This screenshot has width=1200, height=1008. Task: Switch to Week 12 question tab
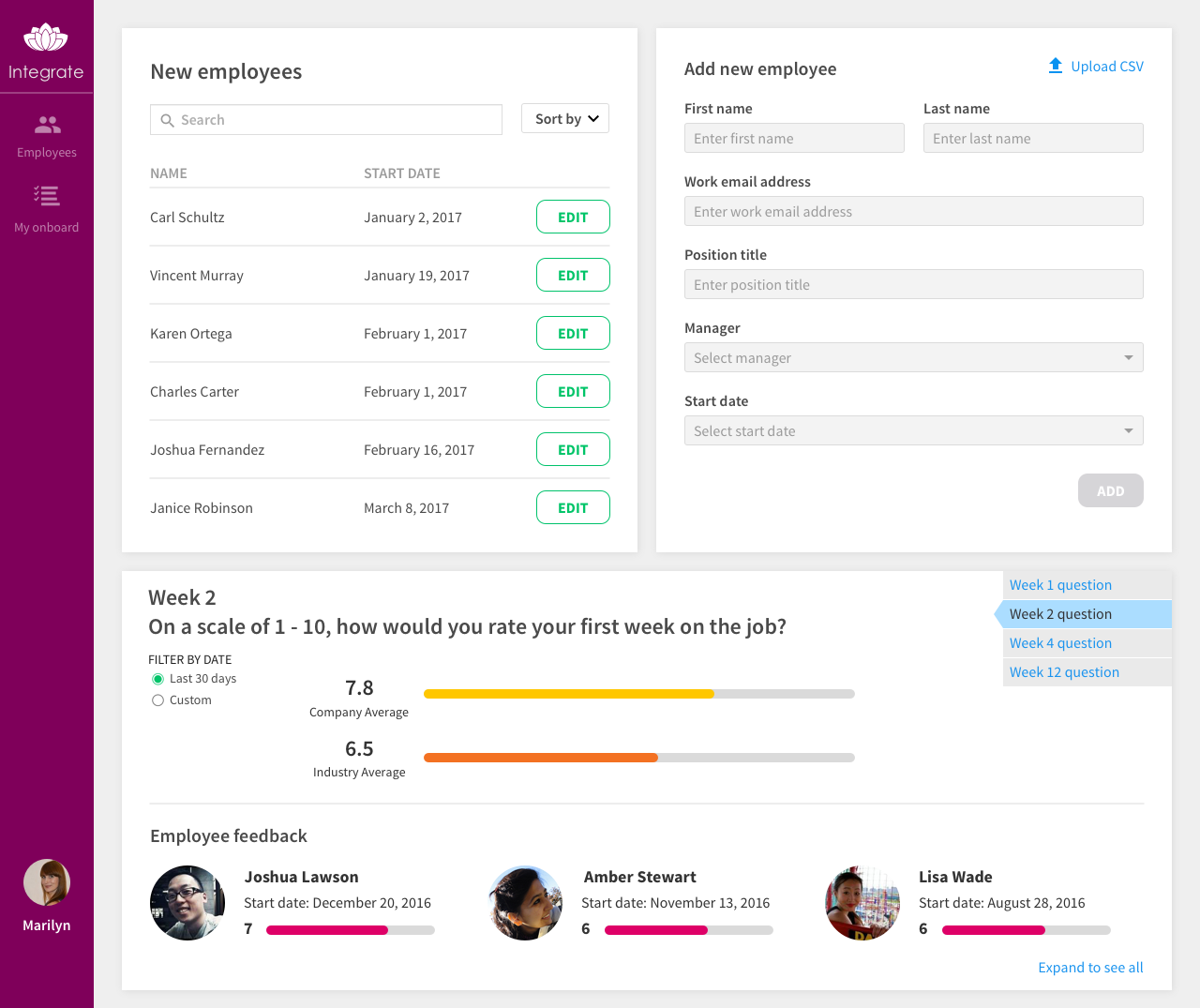tap(1087, 672)
